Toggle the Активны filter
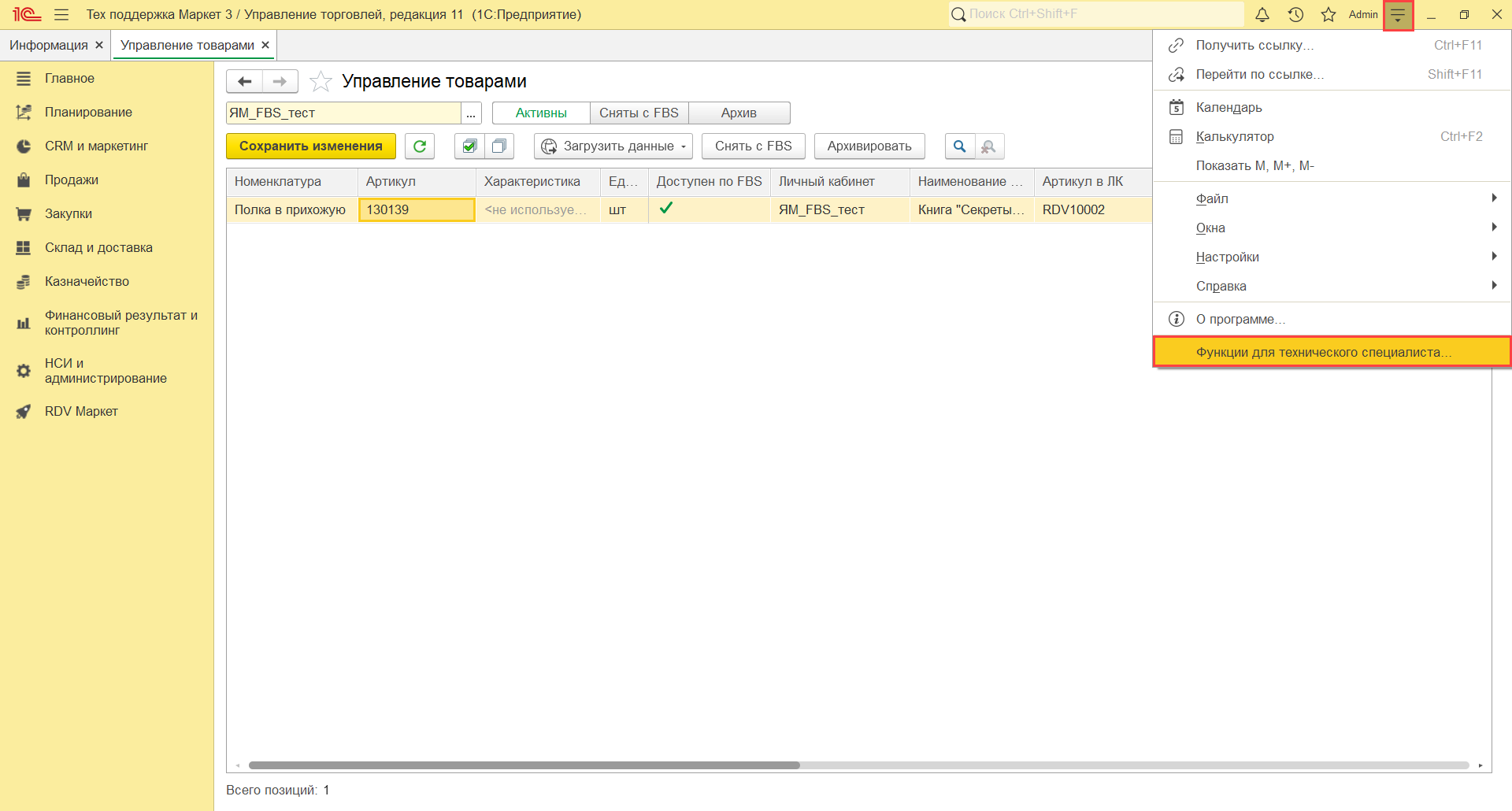1512x811 pixels. [x=541, y=113]
